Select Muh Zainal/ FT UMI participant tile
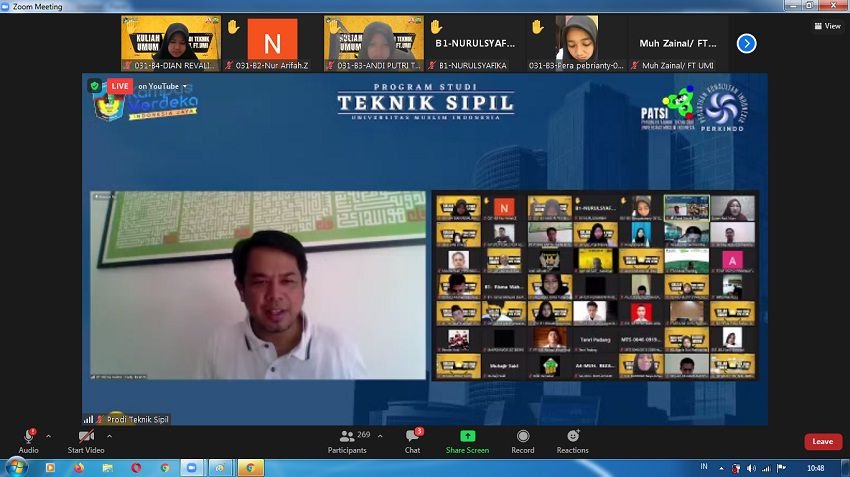Screen dimensions: 850x477 pos(678,43)
